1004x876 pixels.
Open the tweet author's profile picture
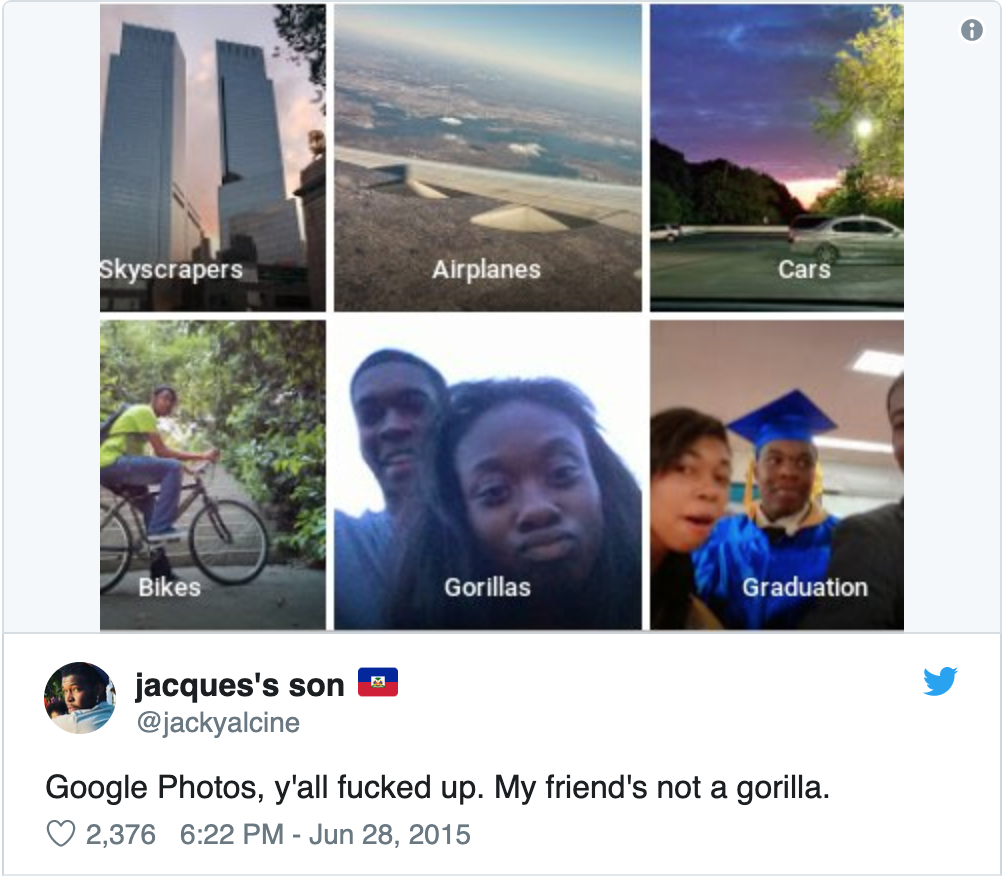[x=80, y=698]
